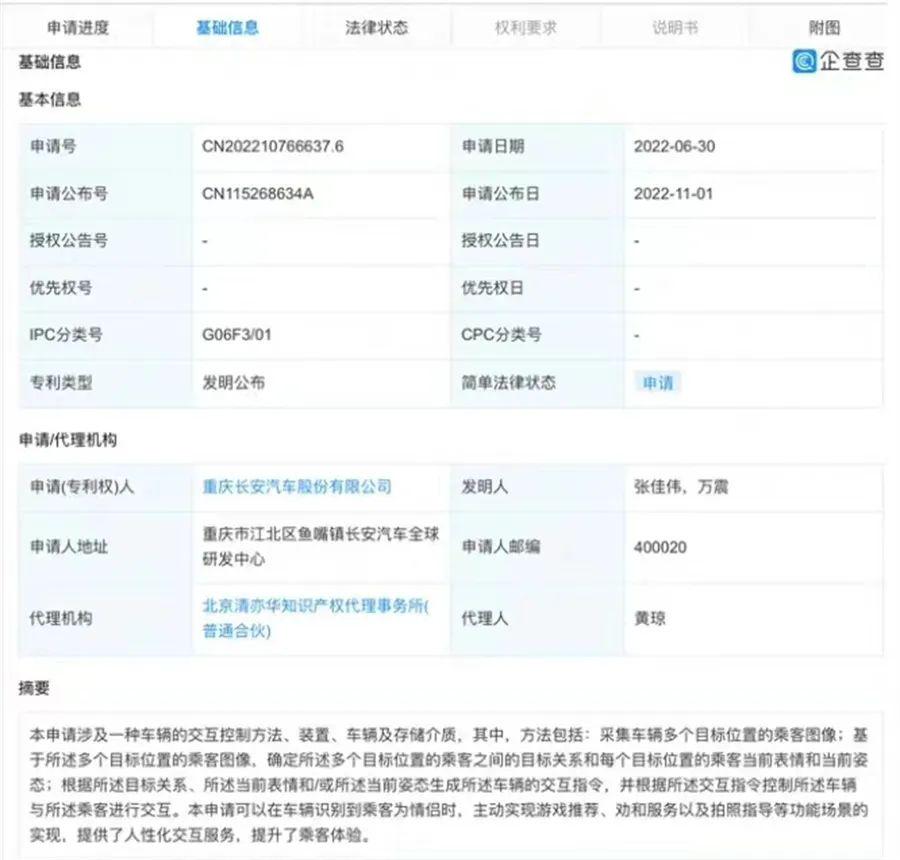Screen dimensions: 900x860
Task: Click application number CN202210766637.6
Action: 273,146
